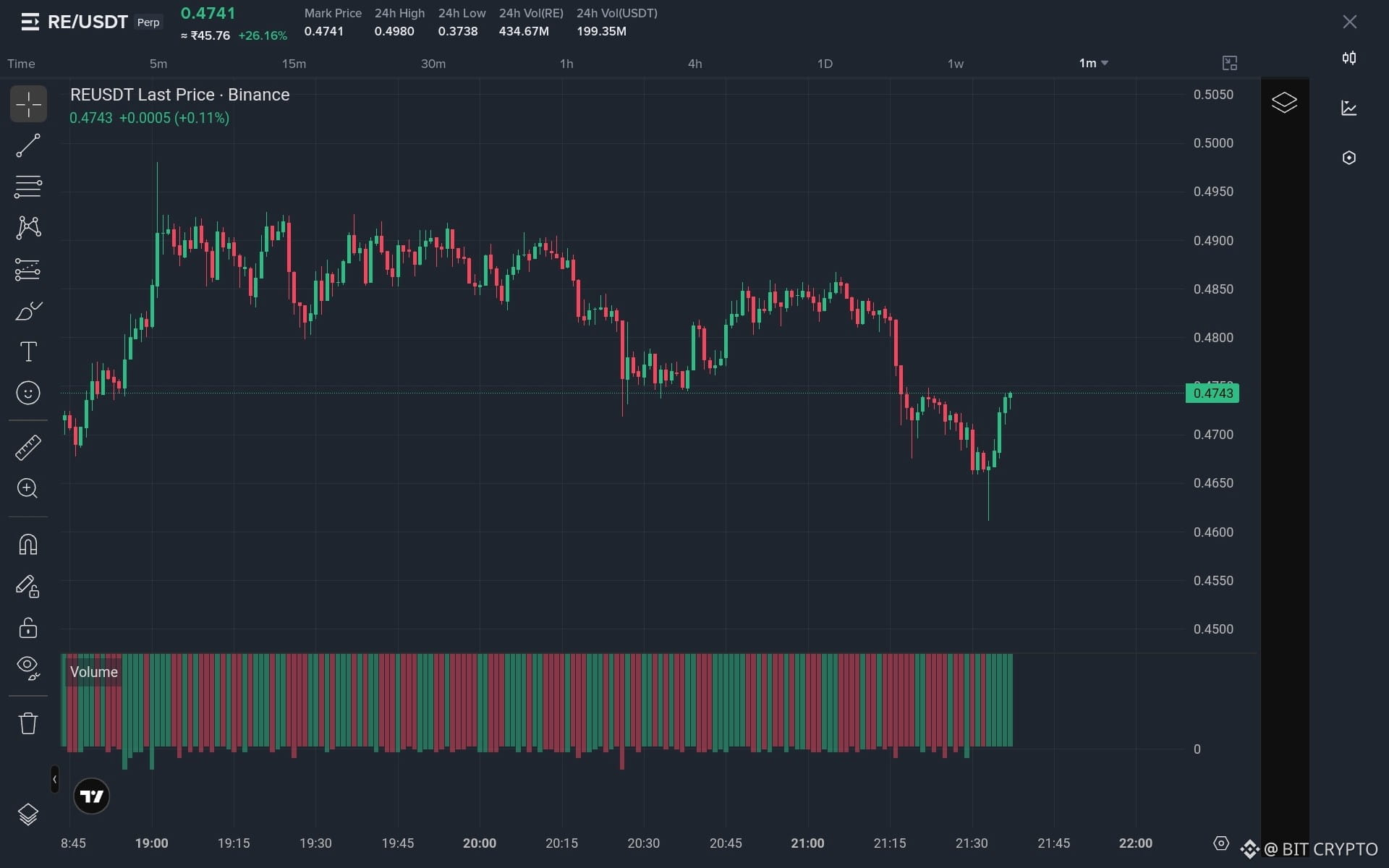Switch chart to 15m timeframe
Screen dimensions: 1389x868
point(294,64)
